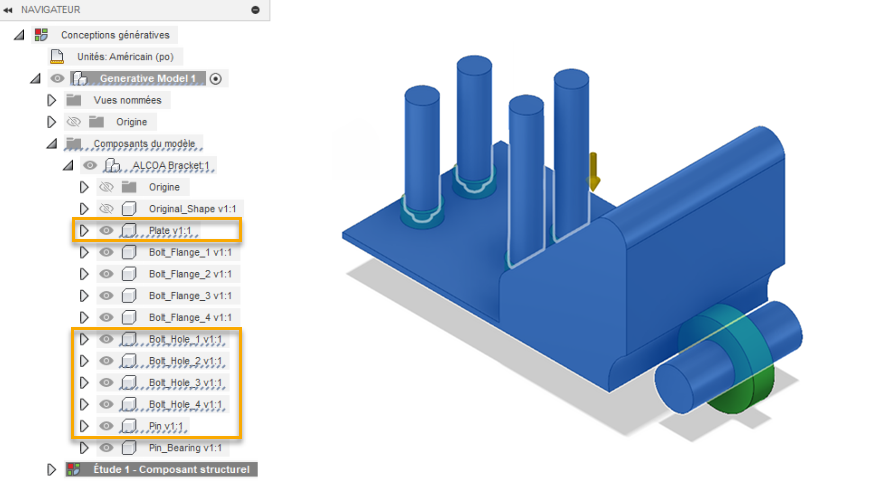The height and width of the screenshot is (482, 892).
Task: Expand the Plate v1:1 node
Action: (84, 230)
